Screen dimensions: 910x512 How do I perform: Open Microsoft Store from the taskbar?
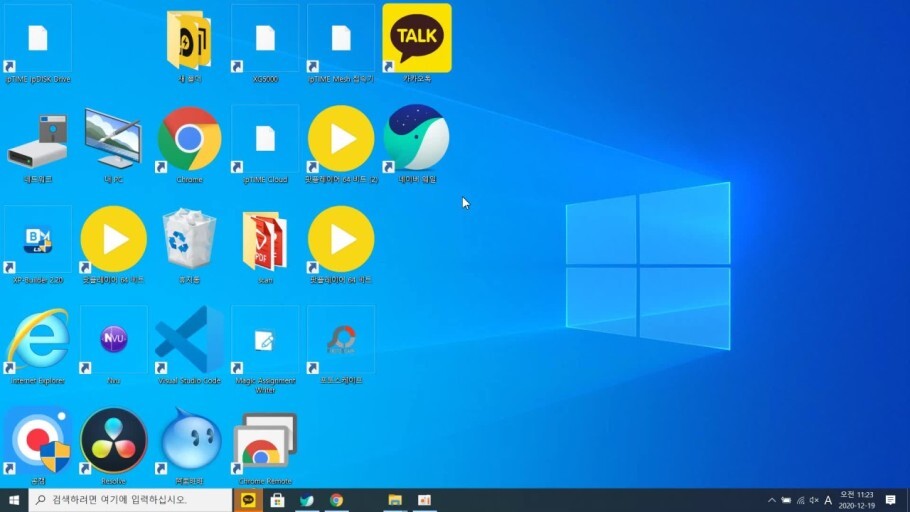277,500
